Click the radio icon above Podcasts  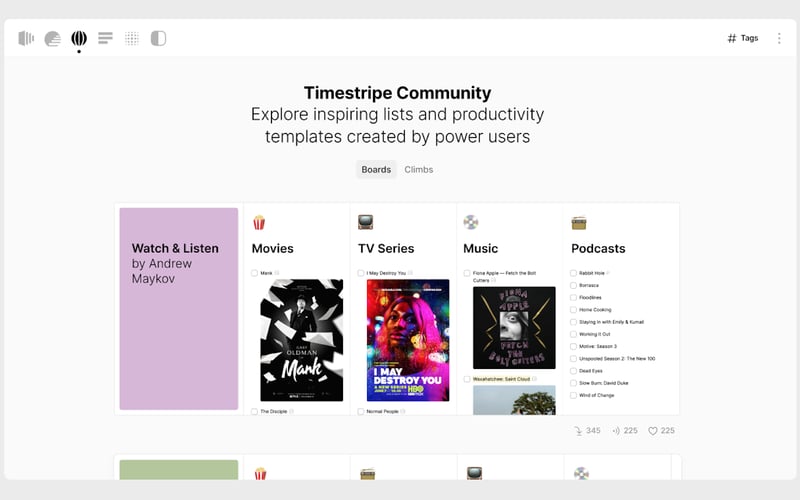click(x=579, y=223)
